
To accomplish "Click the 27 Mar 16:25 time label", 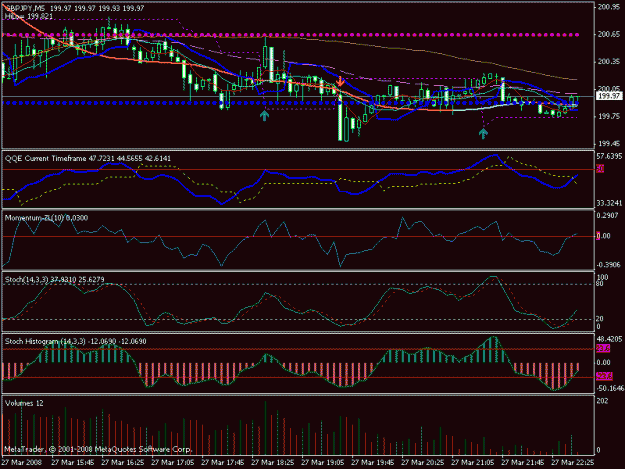I will coord(122,462).
